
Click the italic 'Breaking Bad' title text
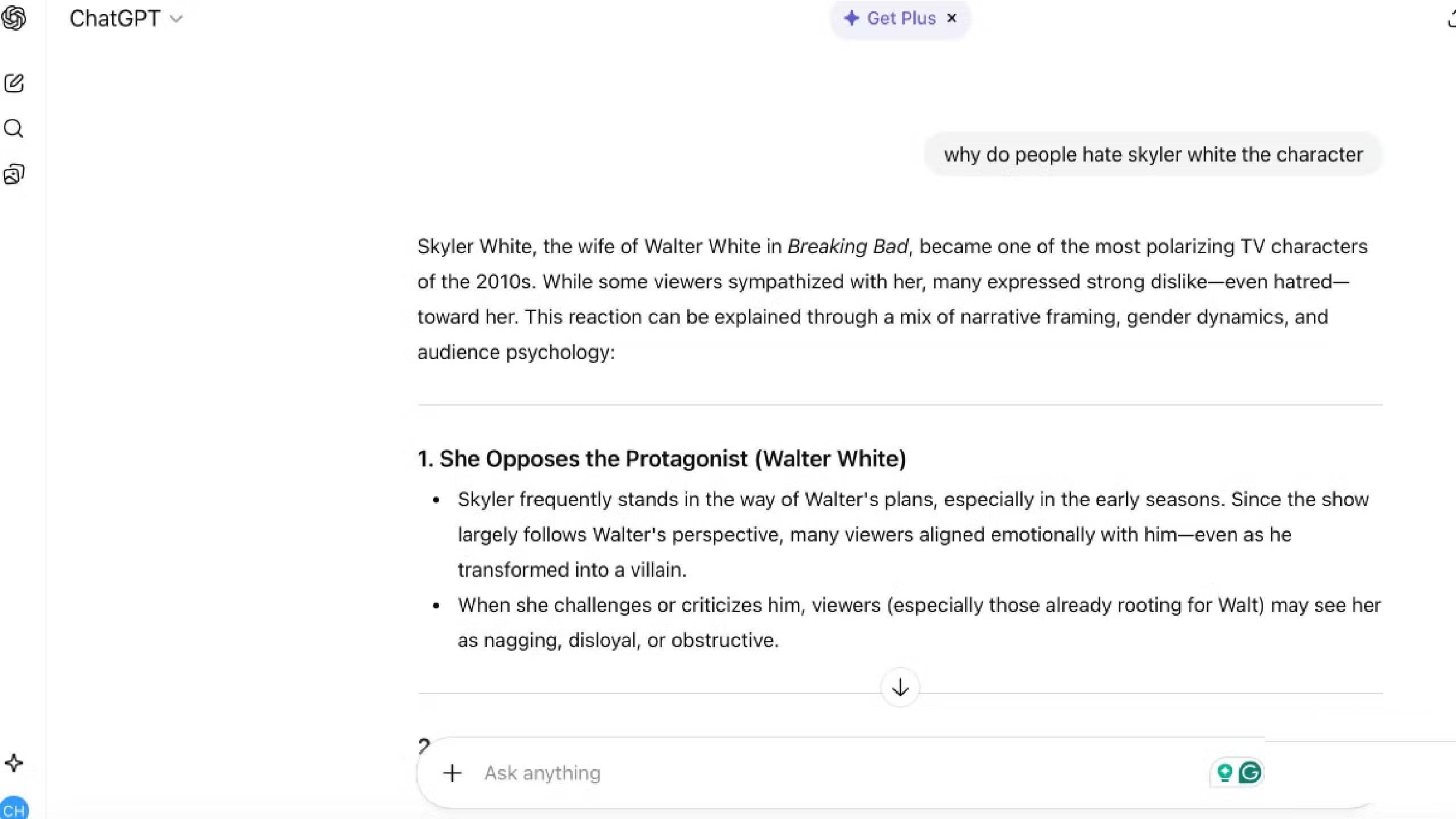847,246
